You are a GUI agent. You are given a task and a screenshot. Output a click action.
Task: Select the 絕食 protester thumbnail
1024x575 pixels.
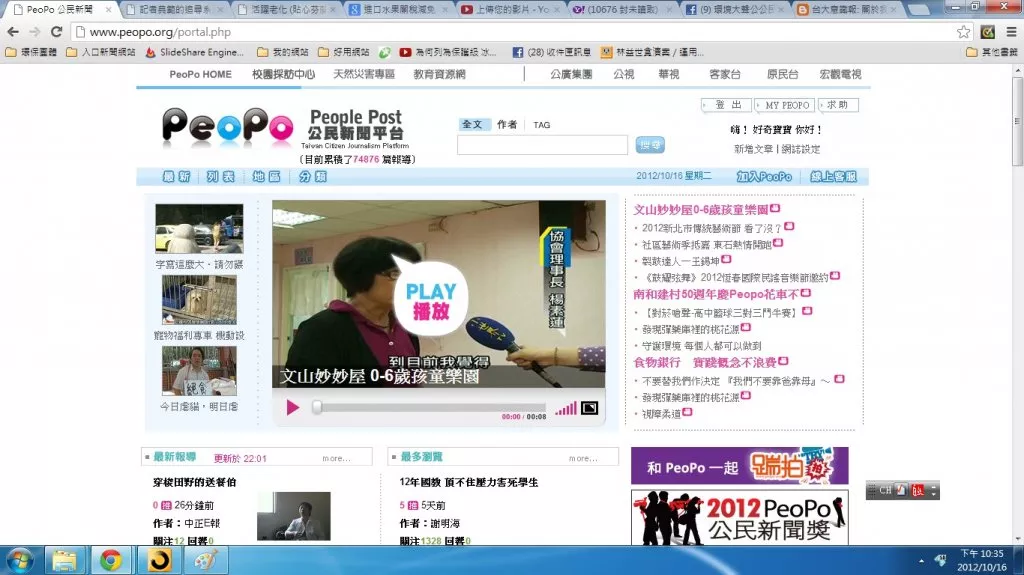point(199,370)
